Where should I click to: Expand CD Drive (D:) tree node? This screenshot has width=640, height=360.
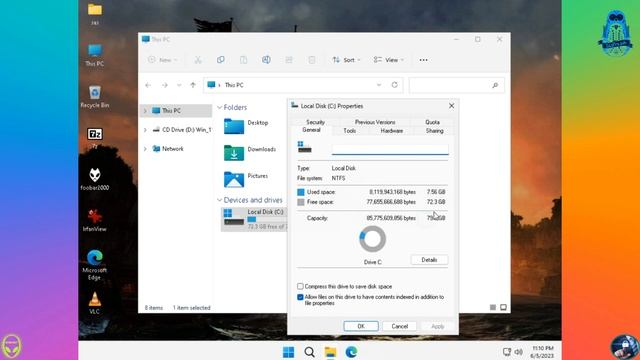click(145, 130)
